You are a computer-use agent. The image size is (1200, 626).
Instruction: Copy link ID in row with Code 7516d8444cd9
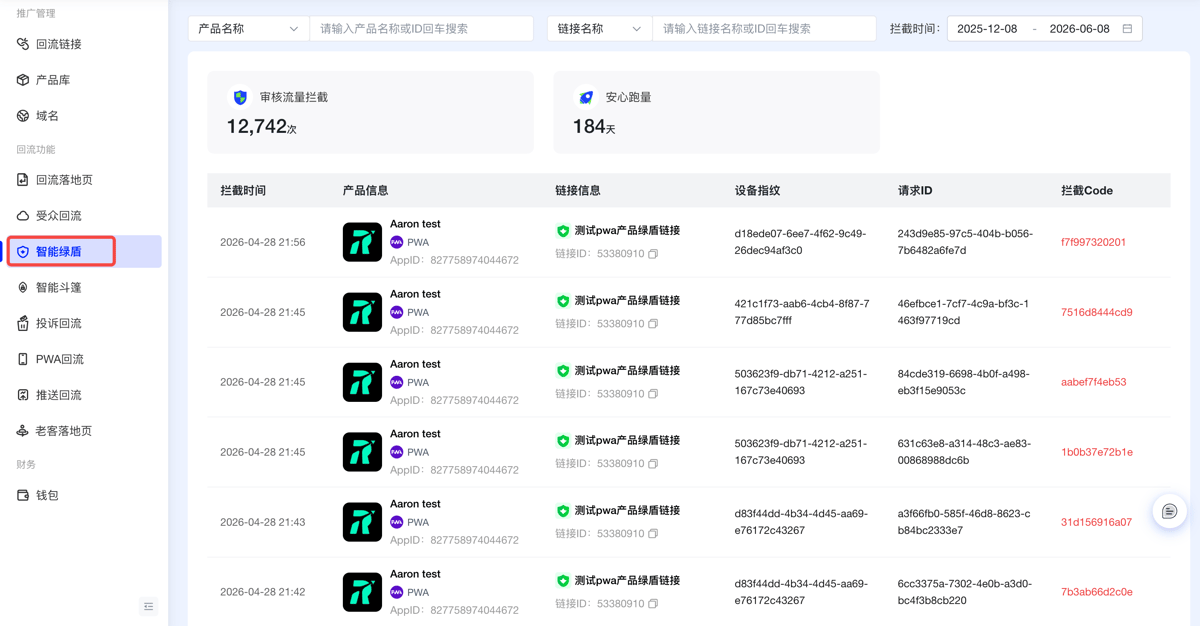click(653, 324)
